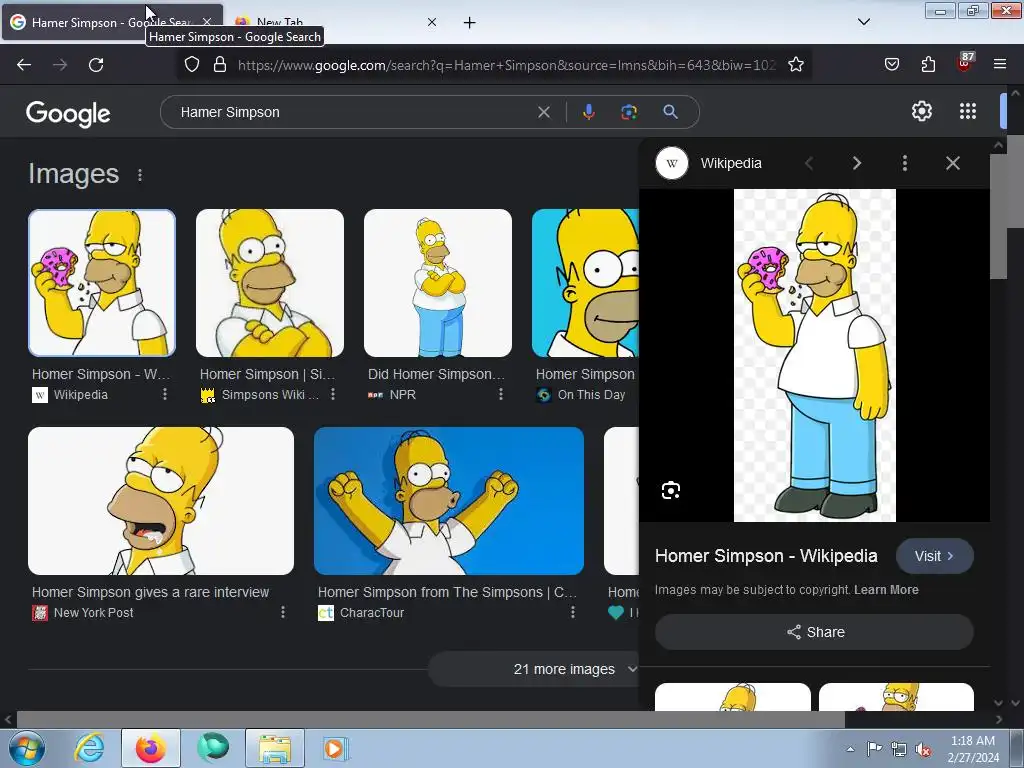1024x768 pixels.
Task: Click the large Homer preview image
Action: click(x=814, y=355)
